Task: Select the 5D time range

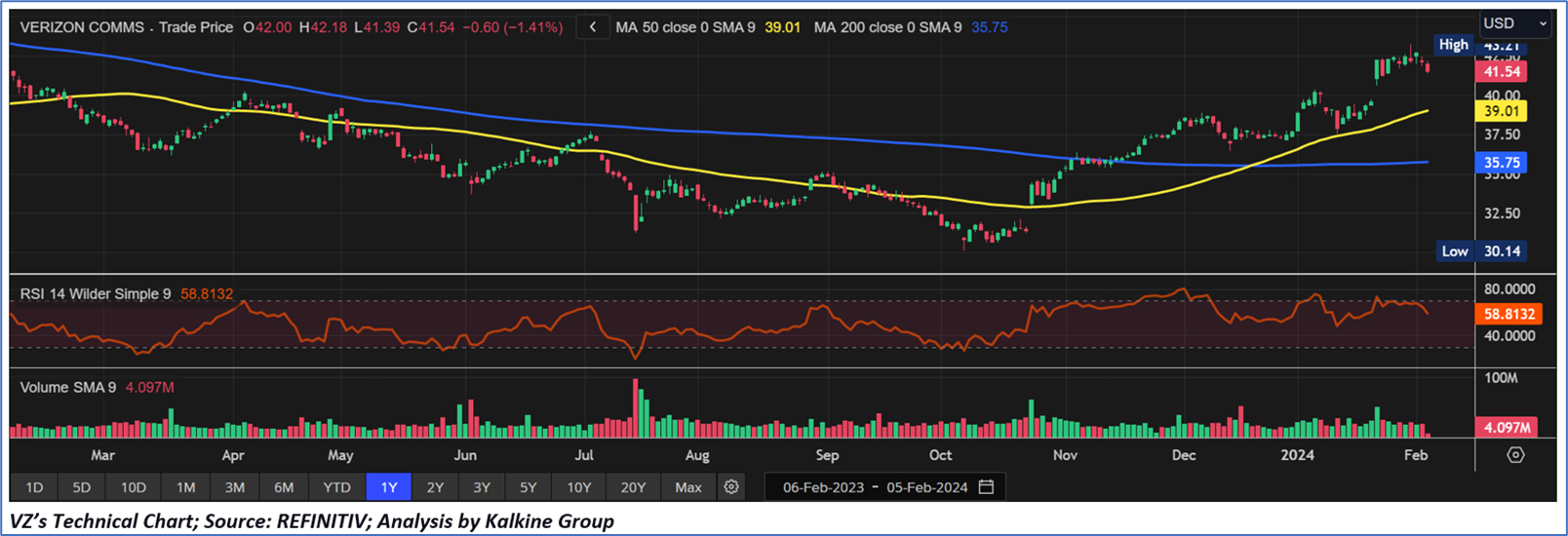Action: 82,487
